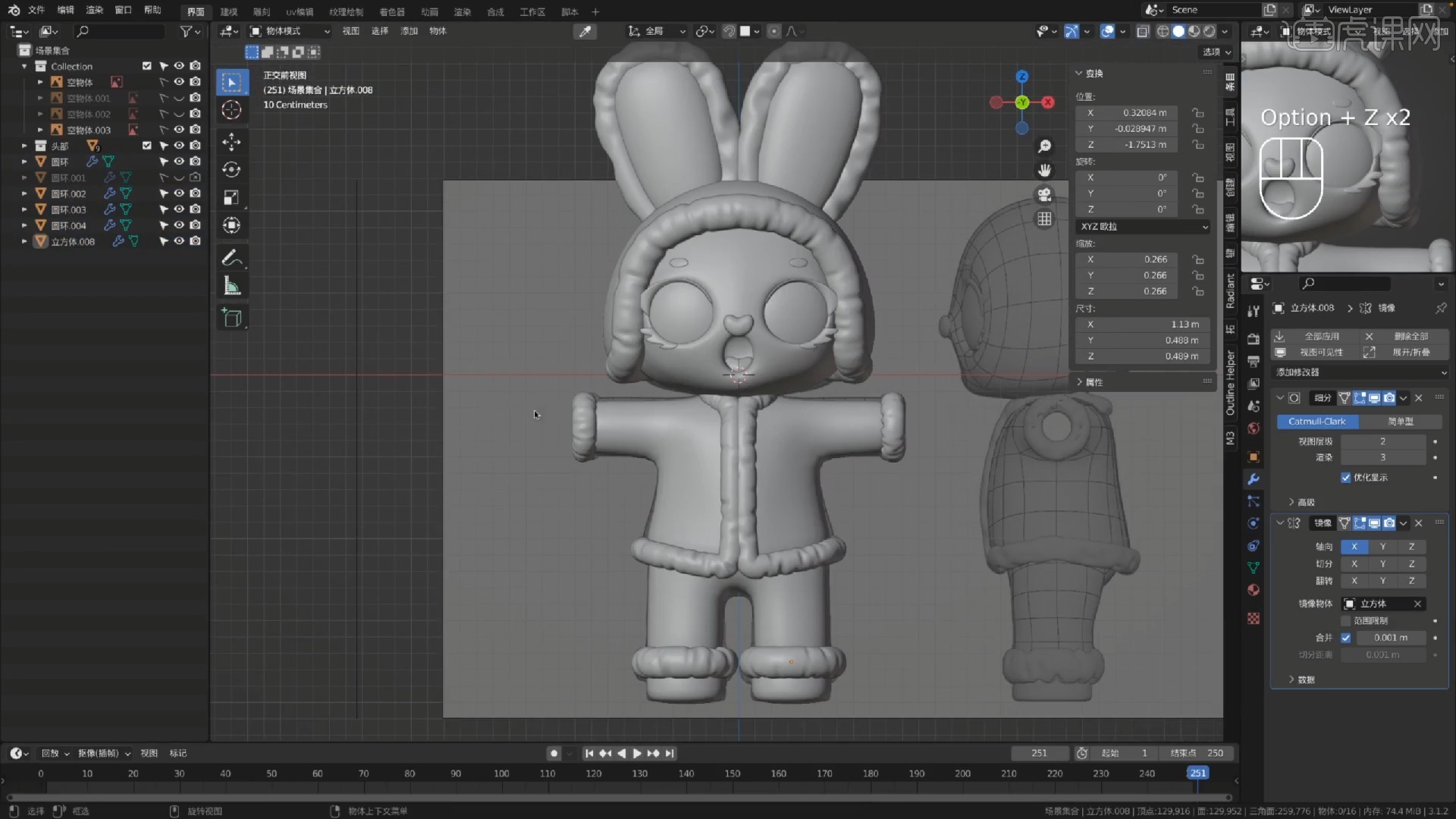
Task: Click the eyedropper icon in viewport header
Action: [x=585, y=31]
